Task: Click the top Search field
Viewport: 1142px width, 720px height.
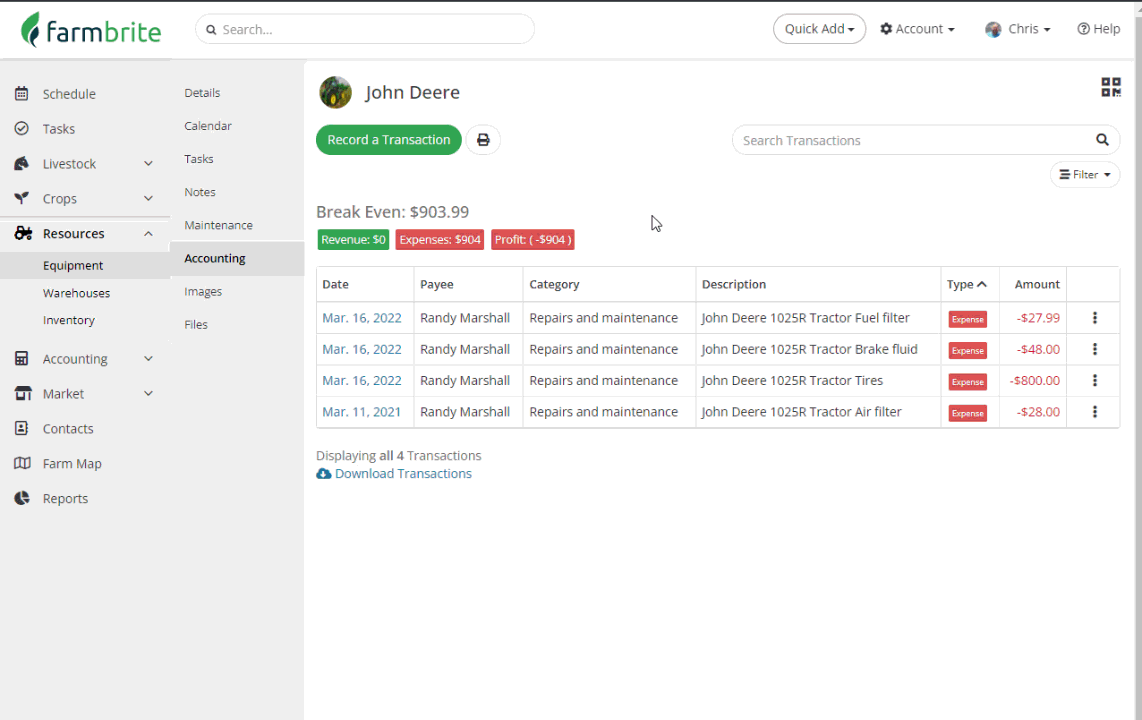Action: [365, 29]
